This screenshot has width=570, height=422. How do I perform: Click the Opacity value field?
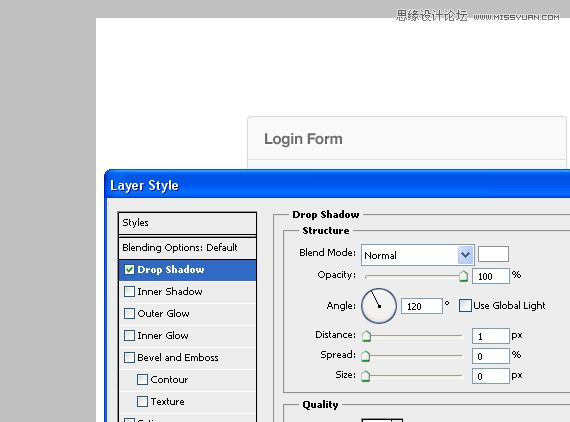click(x=491, y=276)
